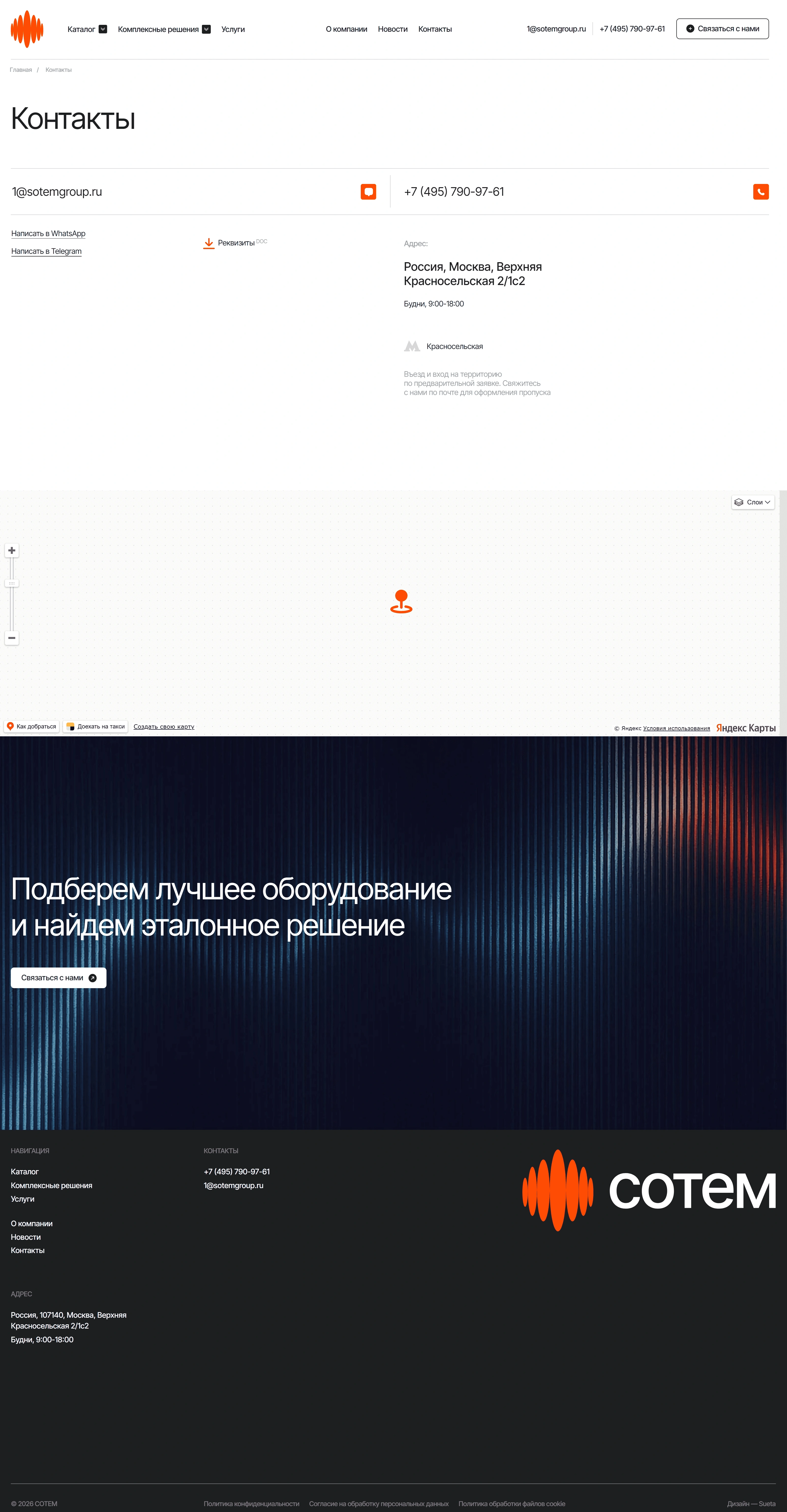Viewport: 787px width, 1512px height.
Task: Click the Будни, 9:00-18:00 hours under address
Action: point(434,304)
